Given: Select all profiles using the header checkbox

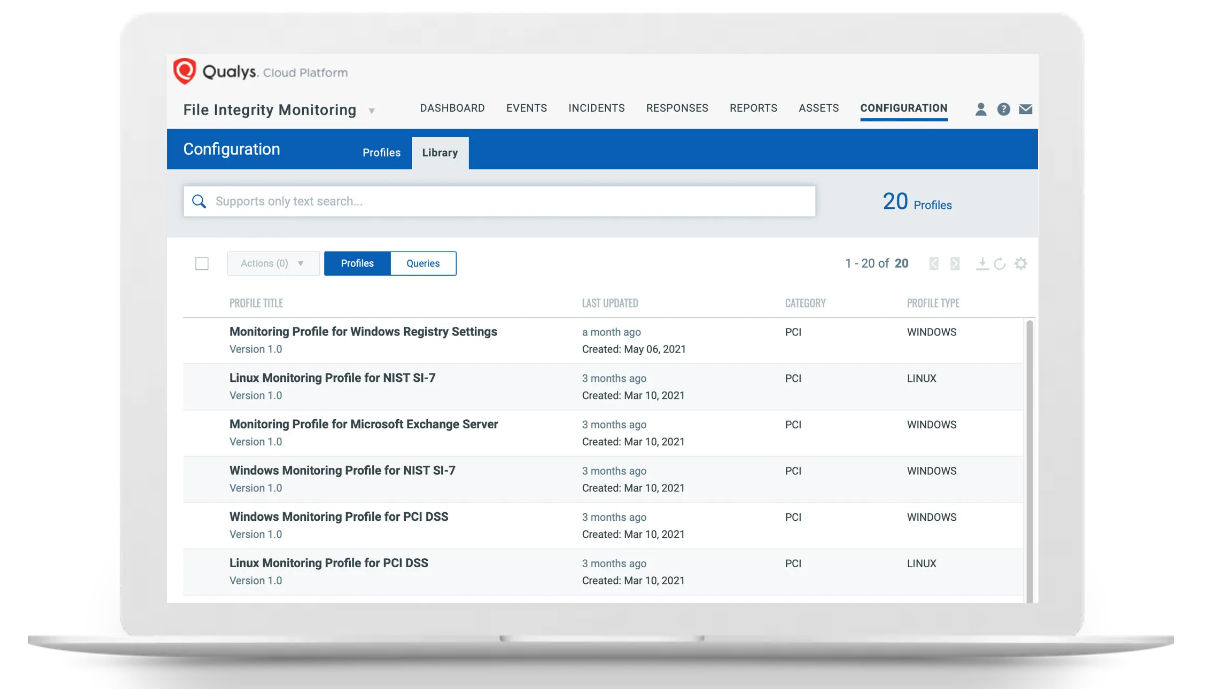Looking at the screenshot, I should [x=201, y=262].
